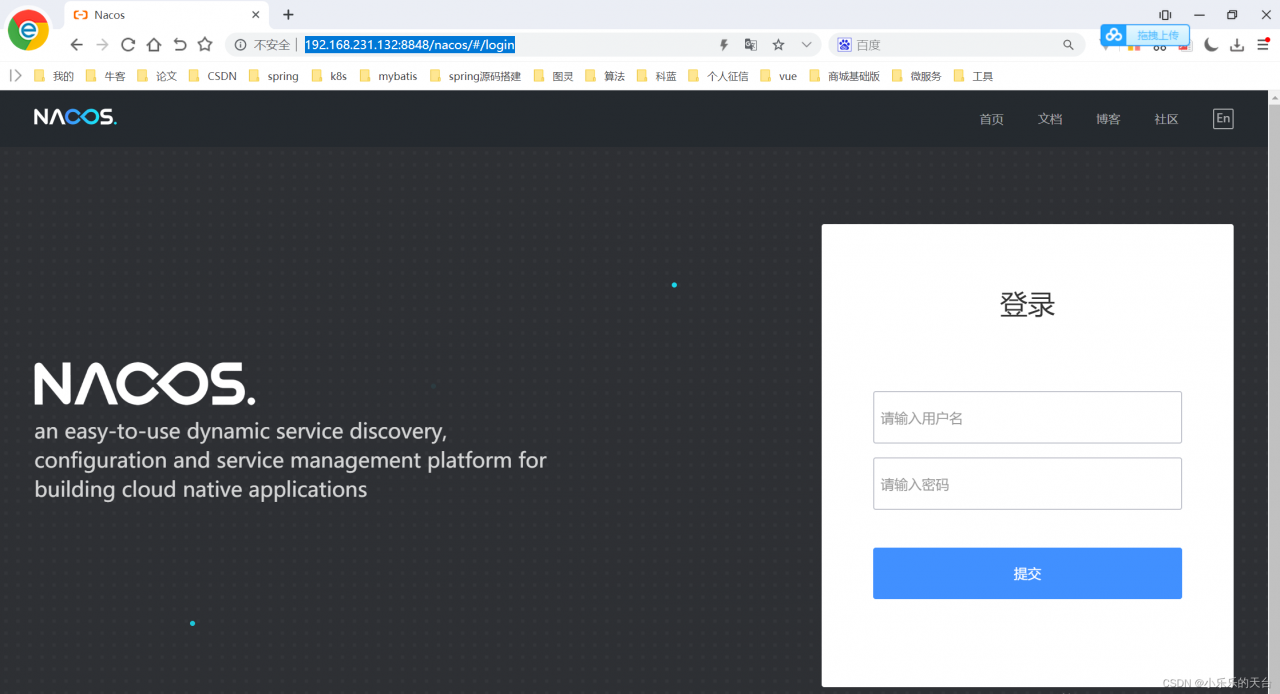This screenshot has height=694, width=1280.
Task: Open the 工具 bookmark folder
Action: click(974, 76)
